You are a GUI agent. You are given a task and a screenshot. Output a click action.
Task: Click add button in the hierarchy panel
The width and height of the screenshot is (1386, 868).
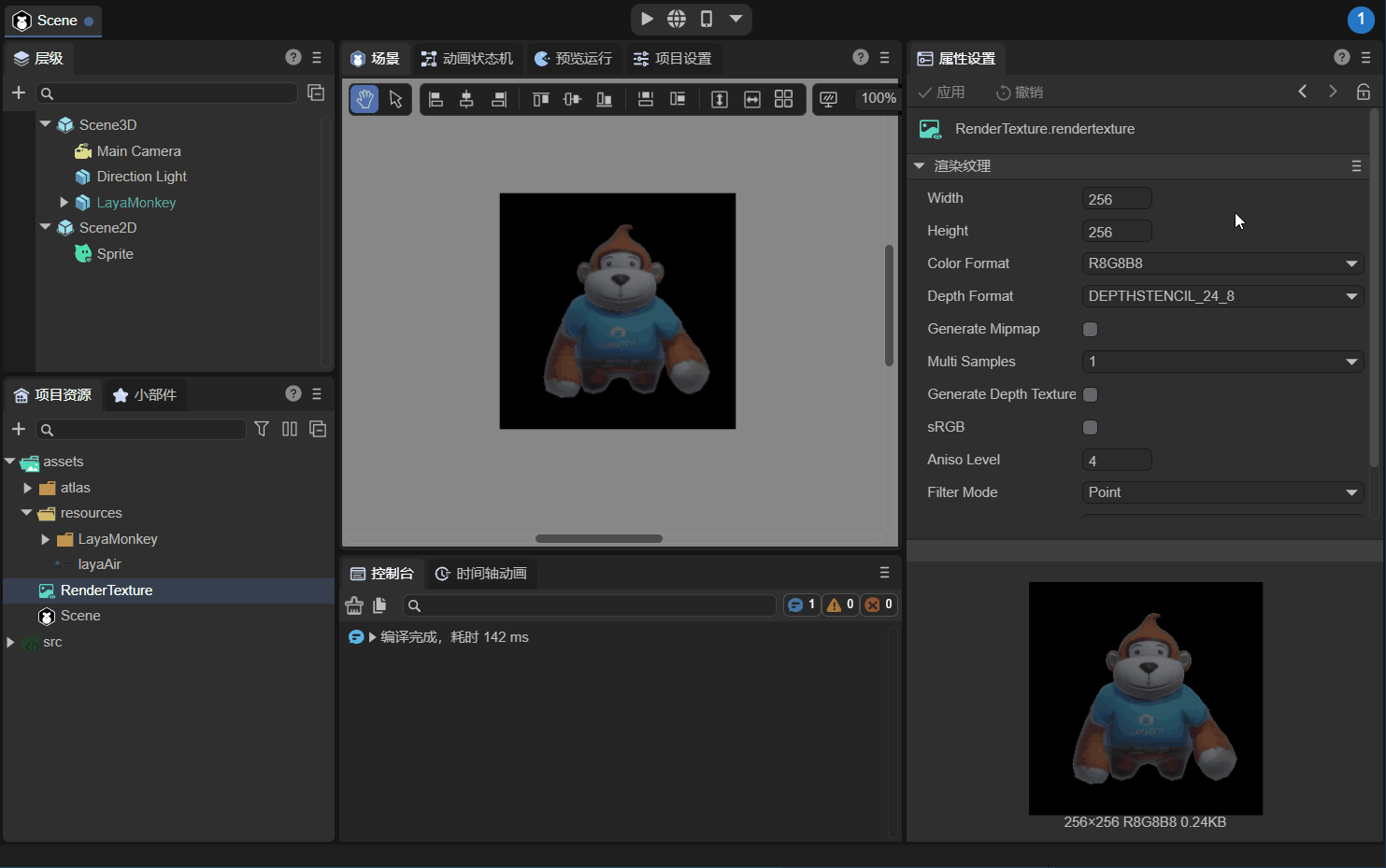(19, 92)
